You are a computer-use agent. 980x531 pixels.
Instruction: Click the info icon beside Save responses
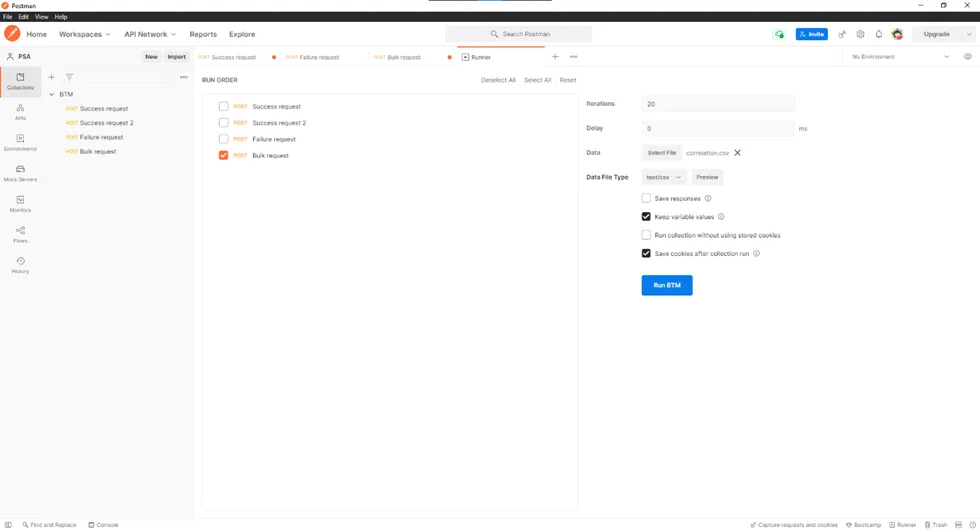pyautogui.click(x=708, y=199)
